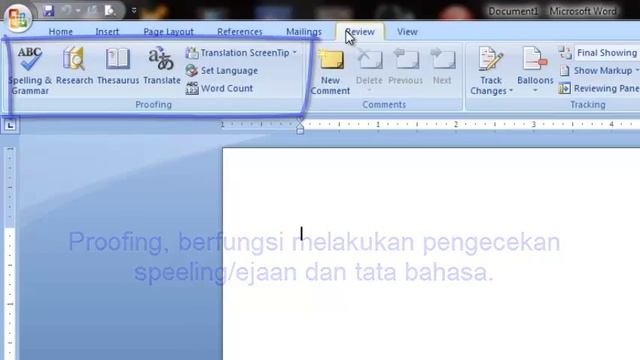Click inside the blank document page

point(431,253)
